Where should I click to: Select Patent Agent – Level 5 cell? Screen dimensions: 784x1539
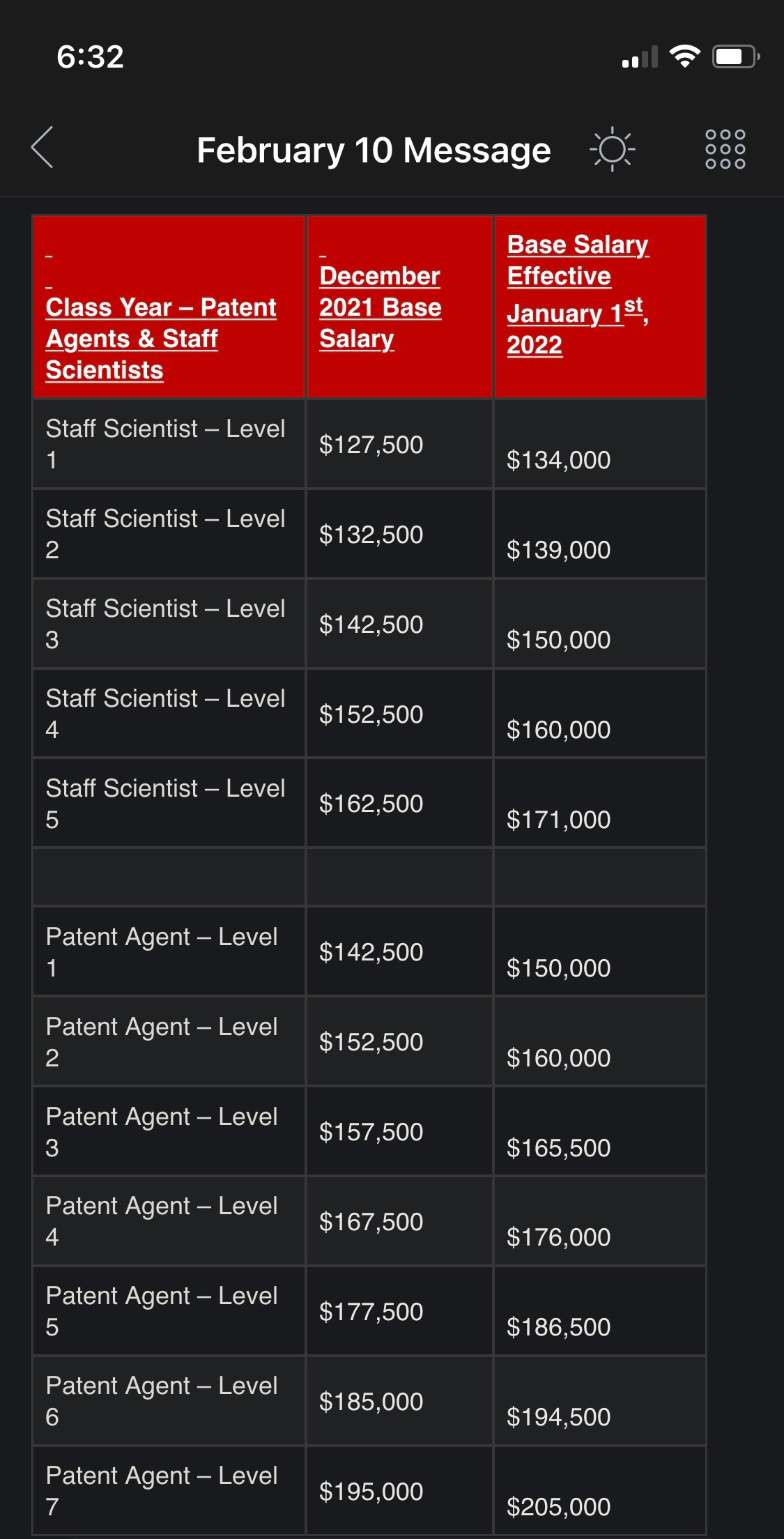click(x=169, y=1311)
